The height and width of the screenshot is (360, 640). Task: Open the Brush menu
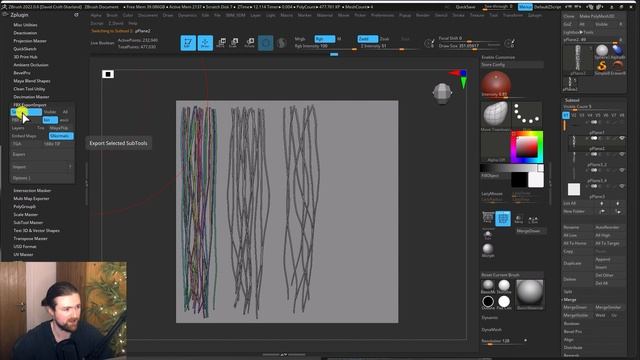(x=112, y=15)
